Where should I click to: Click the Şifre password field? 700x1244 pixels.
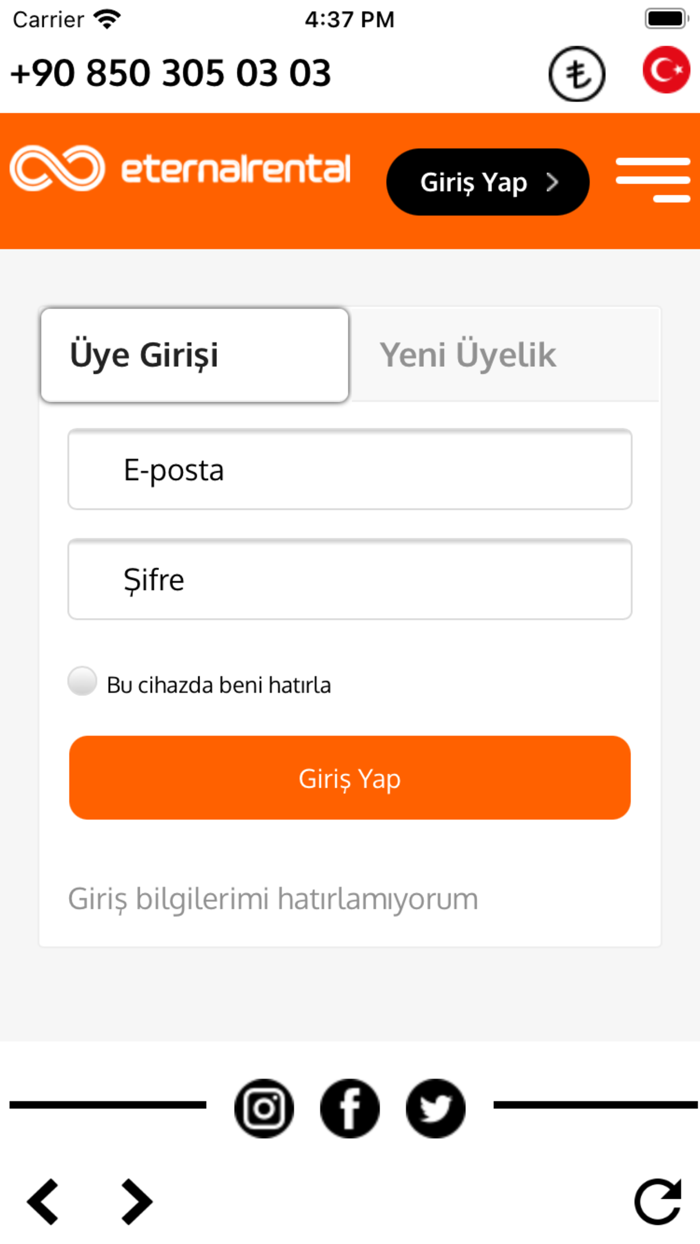[349, 579]
